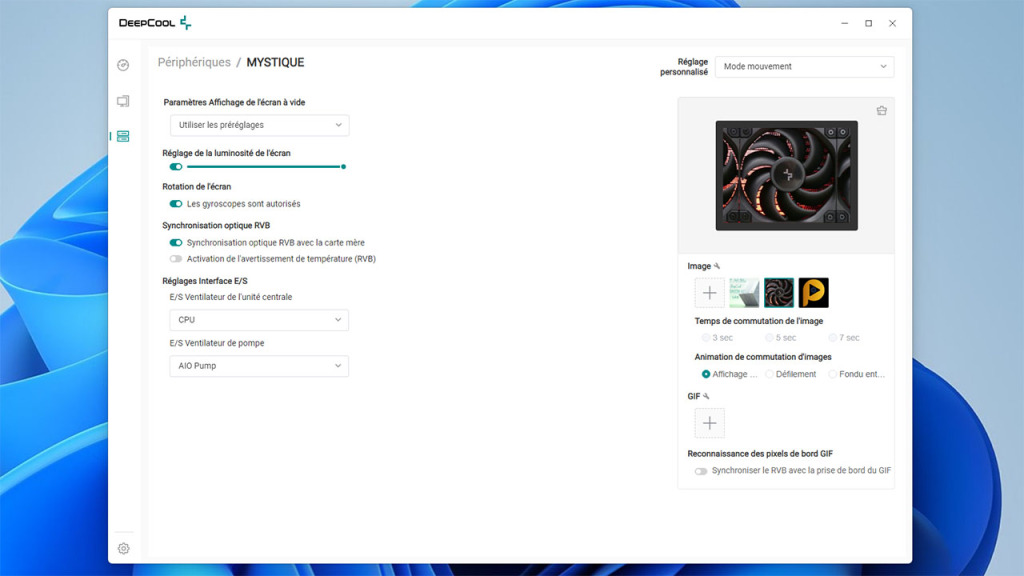1024x576 pixels.
Task: Toggle RVB sync with GIF edge pixels
Action: [x=701, y=471]
